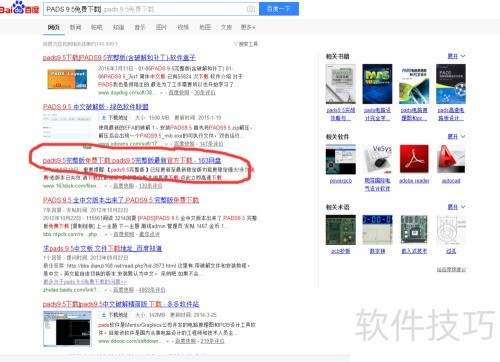Open the 更多 tab menu
Screen dimensions: 500x362
click(x=248, y=27)
